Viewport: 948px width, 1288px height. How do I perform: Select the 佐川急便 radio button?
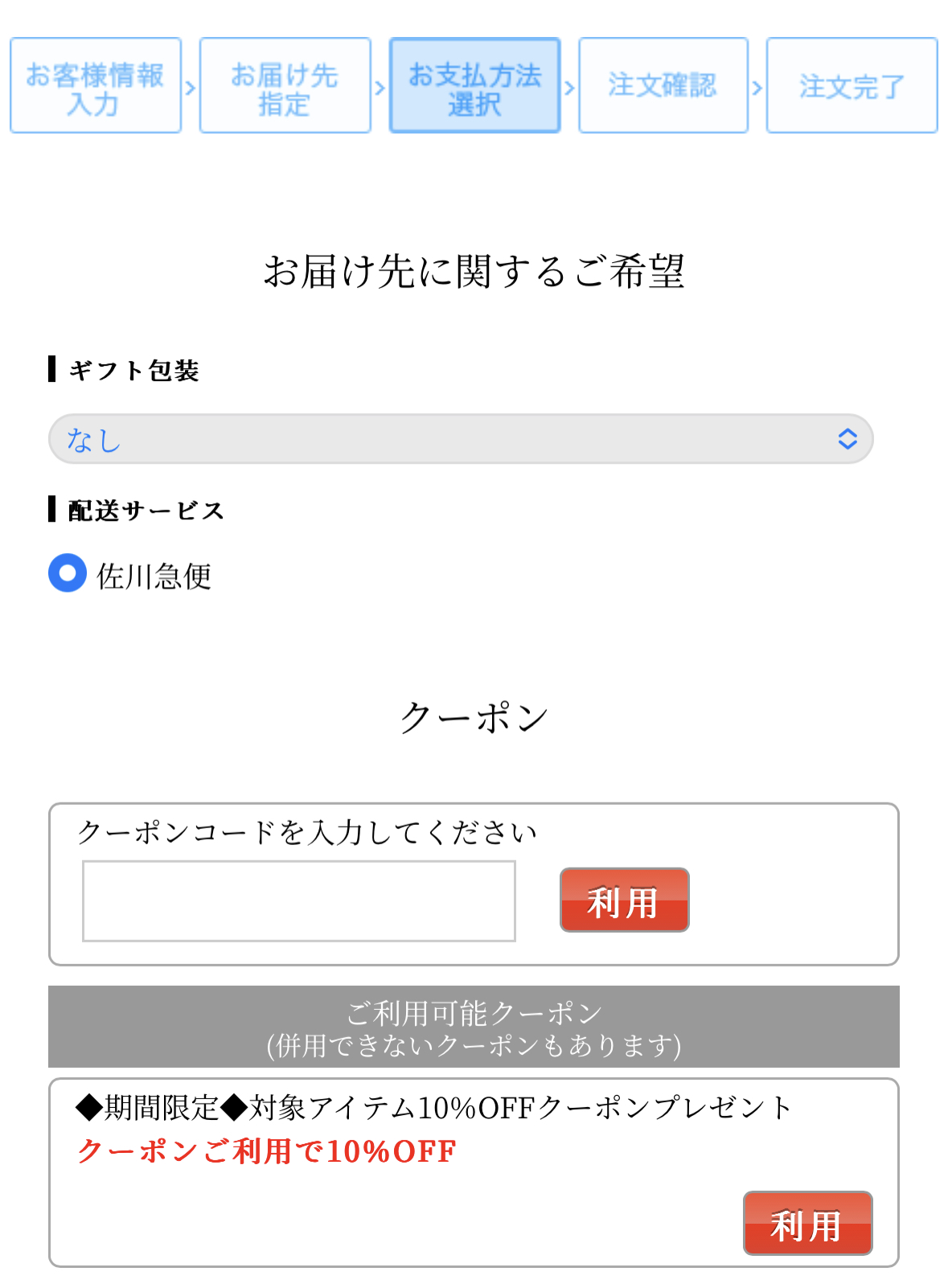pos(68,573)
